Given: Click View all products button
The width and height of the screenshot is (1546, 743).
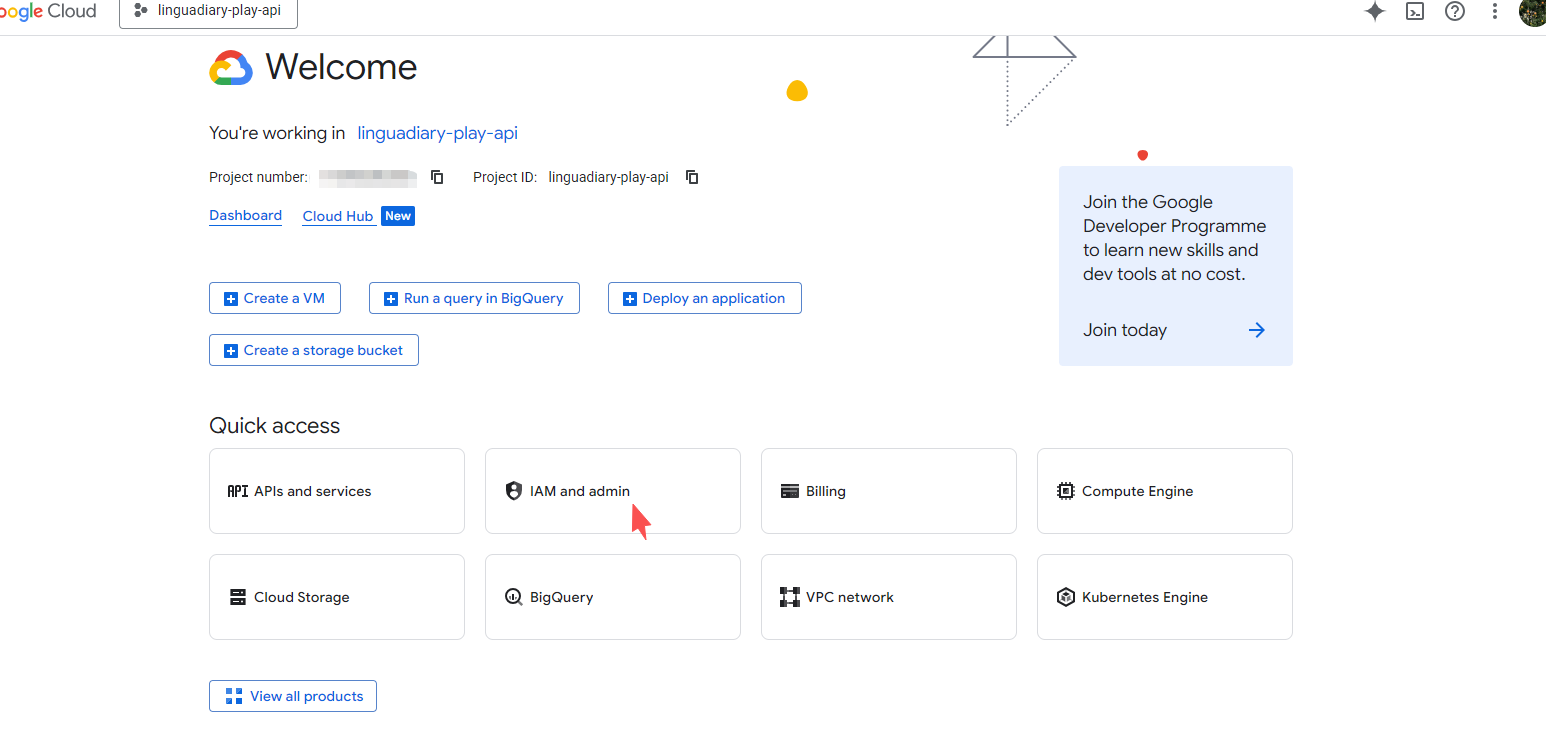Looking at the screenshot, I should 293,696.
